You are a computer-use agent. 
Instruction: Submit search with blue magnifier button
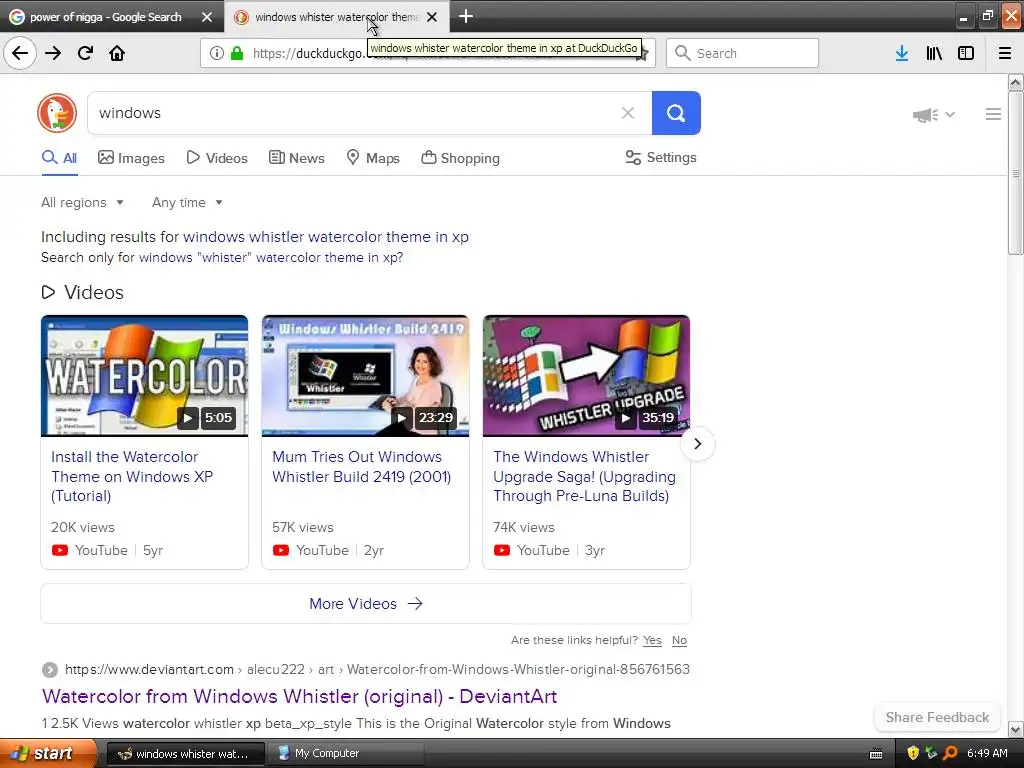[676, 113]
